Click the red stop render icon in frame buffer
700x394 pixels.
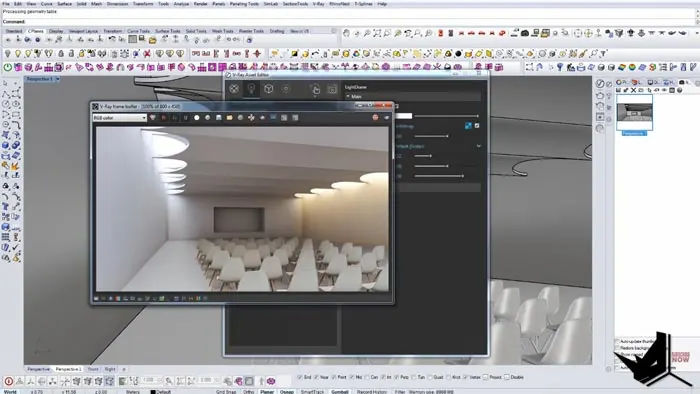pos(375,117)
